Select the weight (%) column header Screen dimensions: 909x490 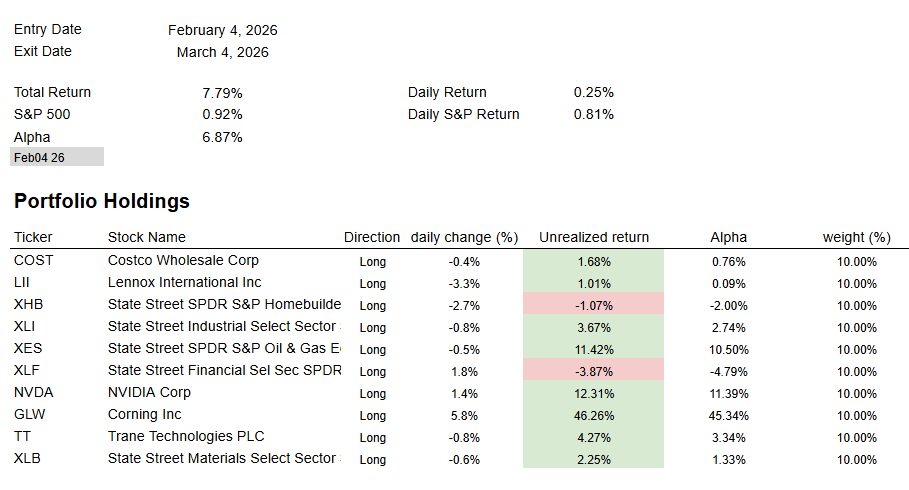coord(856,237)
